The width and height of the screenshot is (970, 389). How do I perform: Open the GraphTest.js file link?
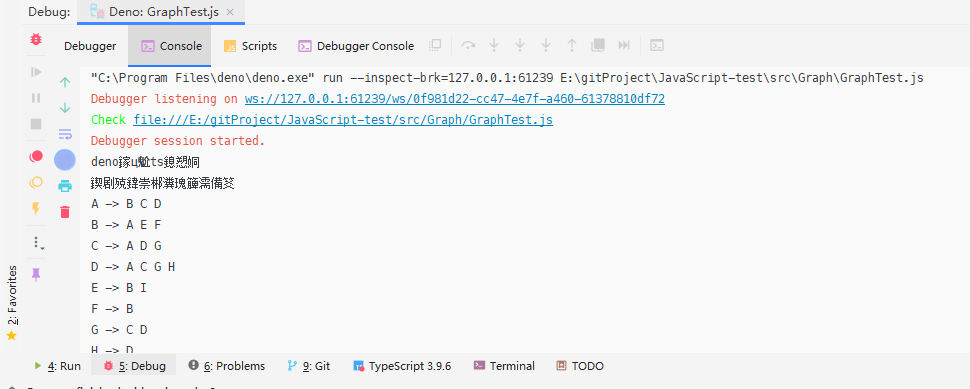(x=343, y=120)
